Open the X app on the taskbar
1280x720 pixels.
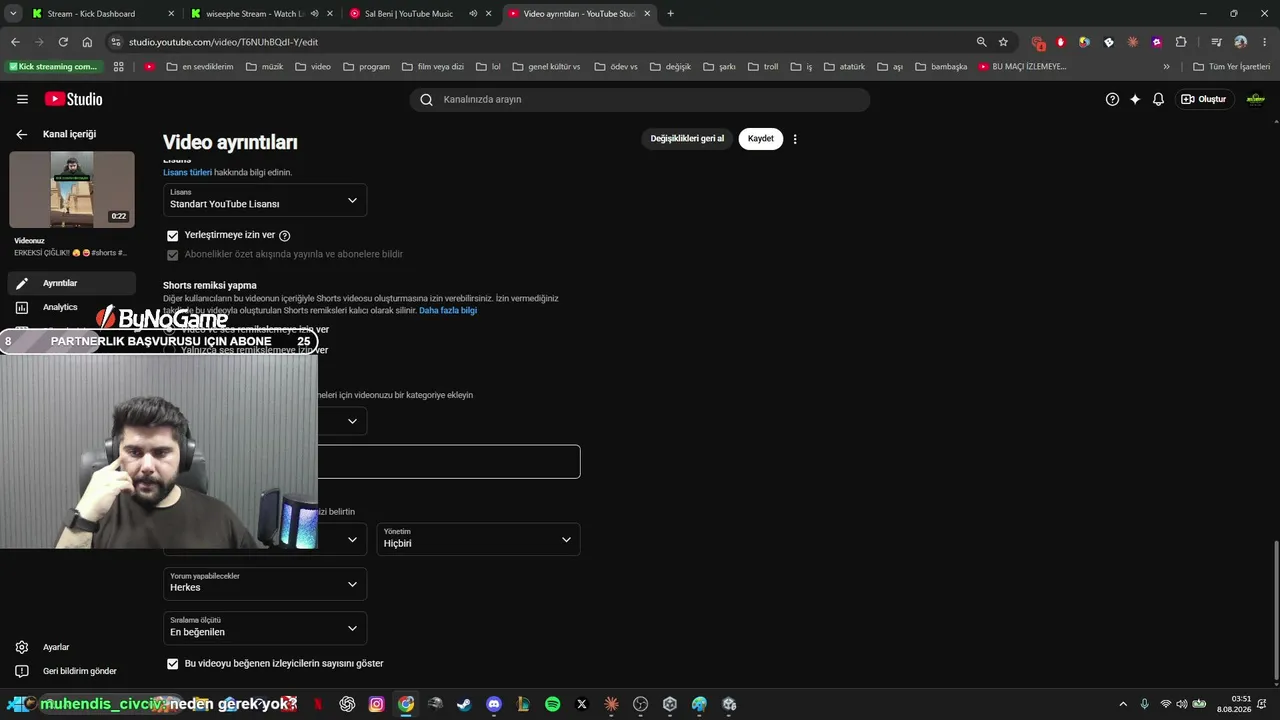point(582,704)
